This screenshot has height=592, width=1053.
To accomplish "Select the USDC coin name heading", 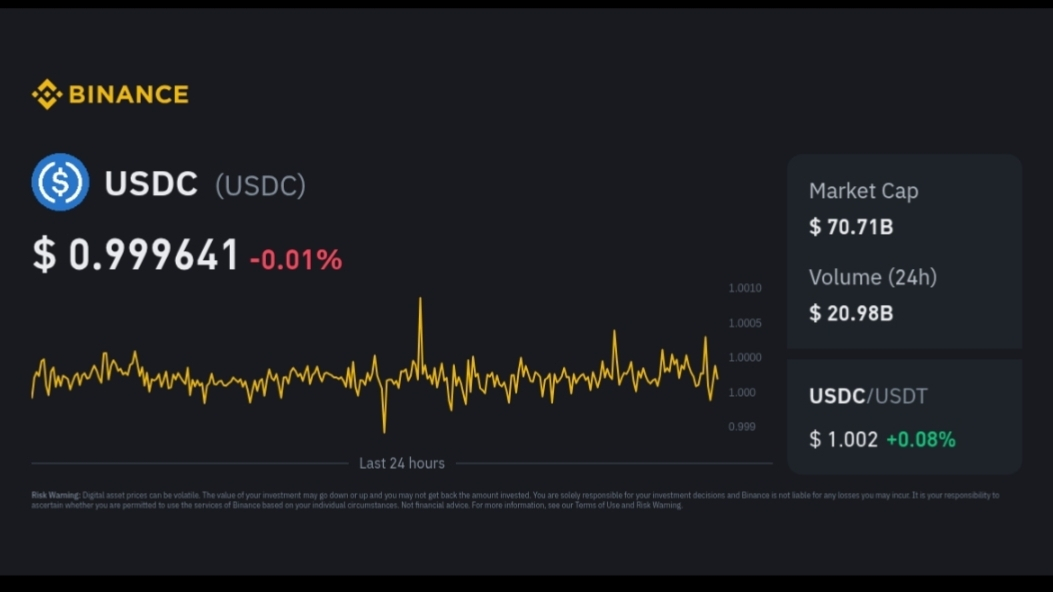I will [151, 185].
